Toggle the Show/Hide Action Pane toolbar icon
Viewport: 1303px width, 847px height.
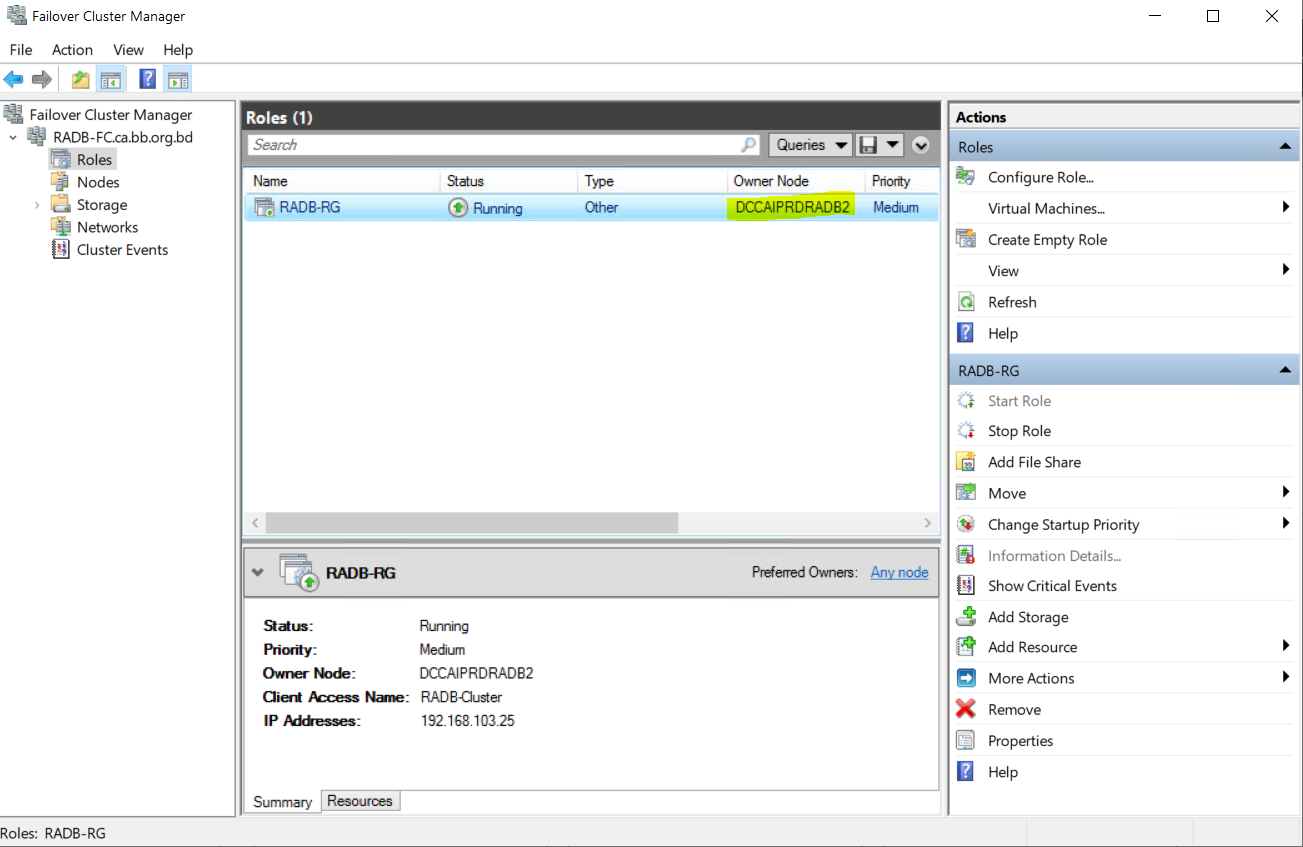[178, 79]
